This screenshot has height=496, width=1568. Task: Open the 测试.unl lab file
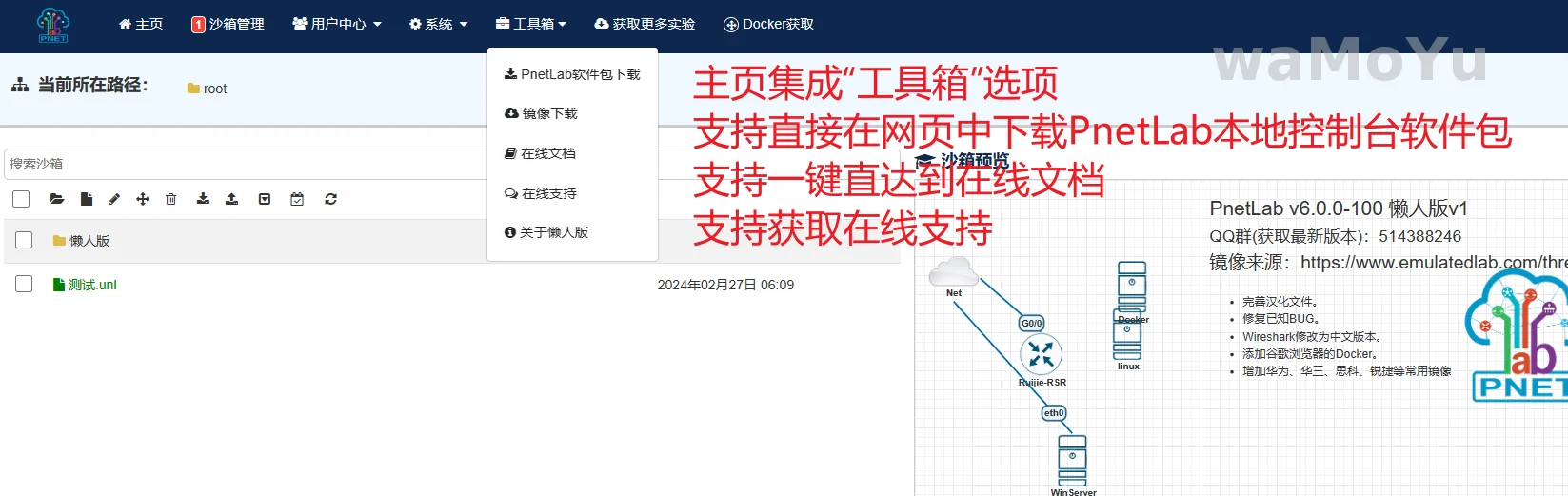[91, 285]
